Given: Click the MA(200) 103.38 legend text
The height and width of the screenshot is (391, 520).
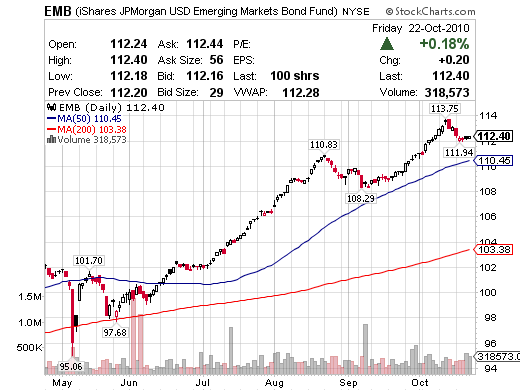Looking at the screenshot, I should pos(92,129).
